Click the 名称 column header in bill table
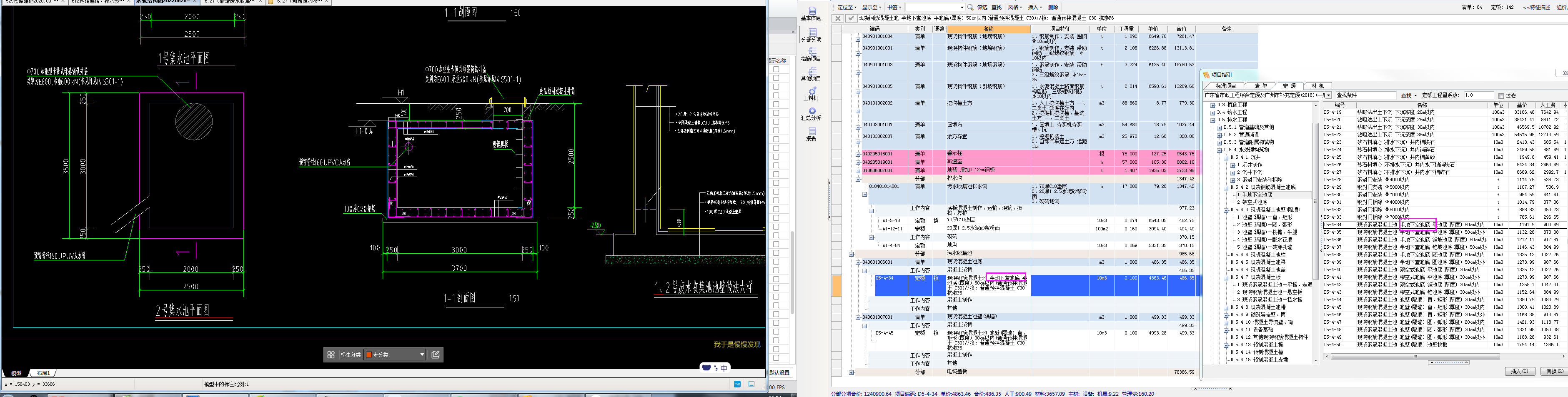The image size is (1568, 397). pyautogui.click(x=989, y=29)
